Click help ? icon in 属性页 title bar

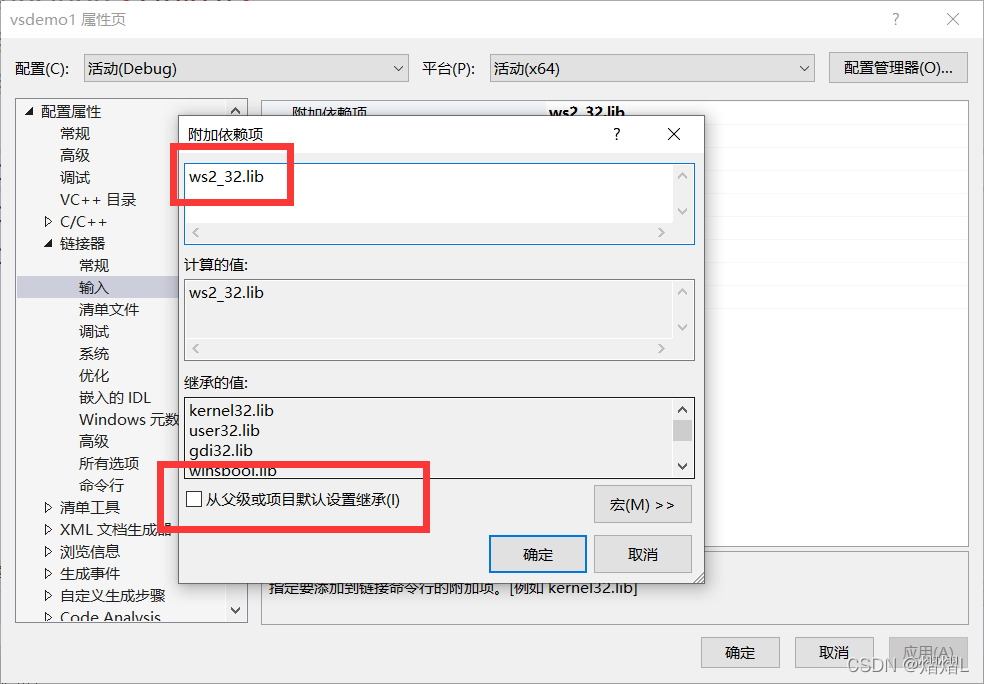point(896,19)
